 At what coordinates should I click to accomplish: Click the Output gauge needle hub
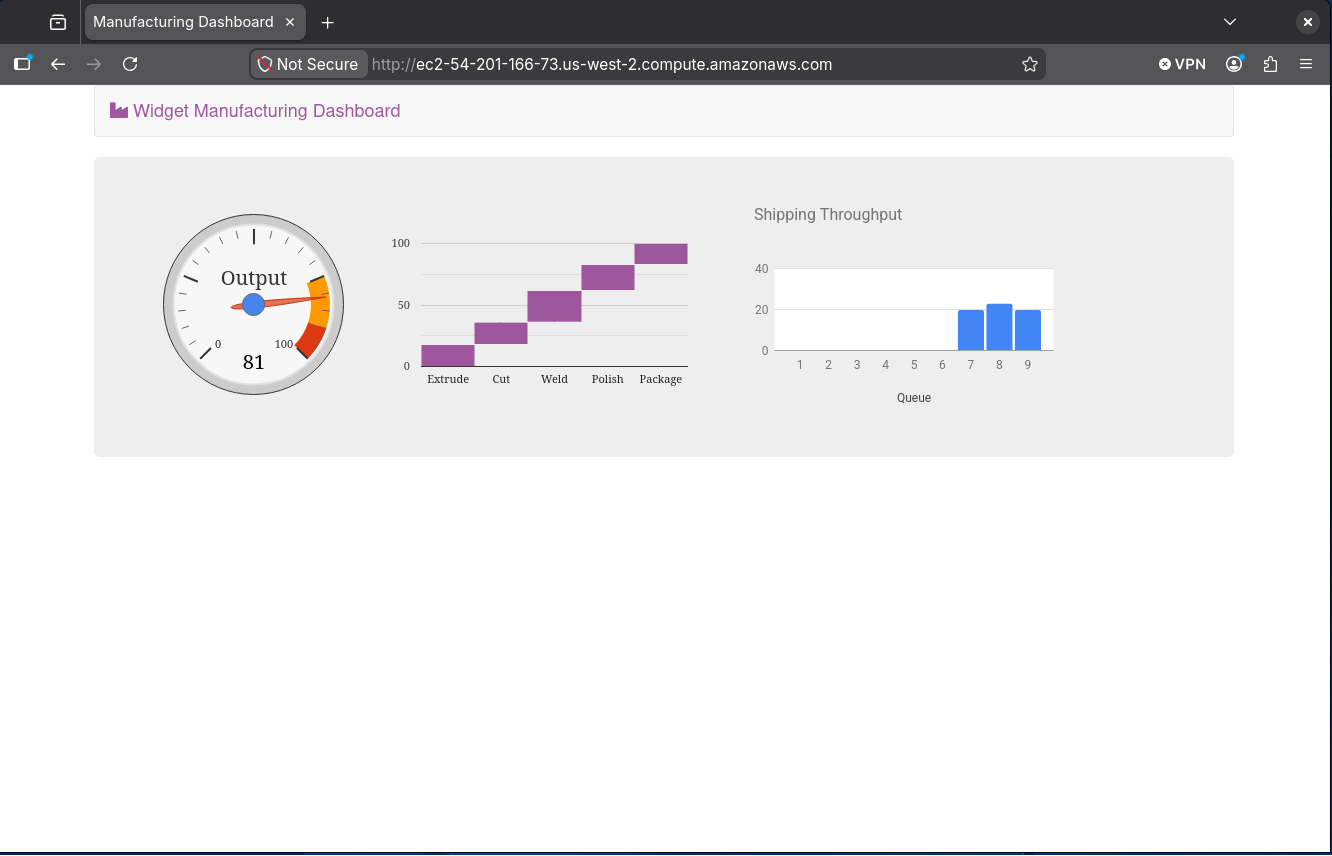click(x=254, y=305)
